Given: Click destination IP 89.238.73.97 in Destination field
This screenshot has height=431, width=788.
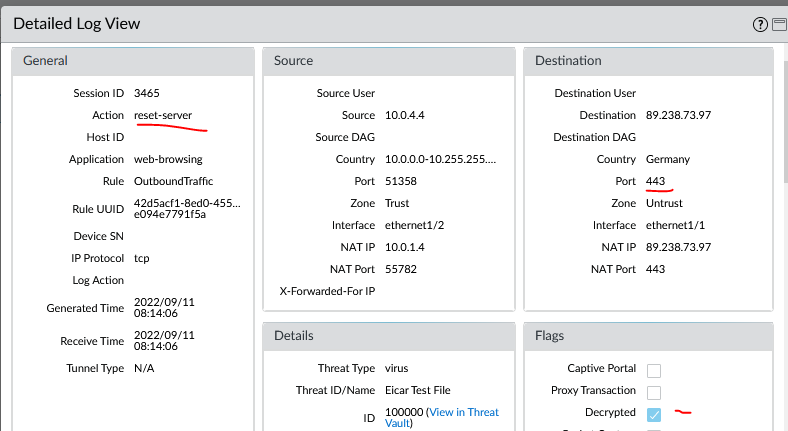Looking at the screenshot, I should 678,115.
